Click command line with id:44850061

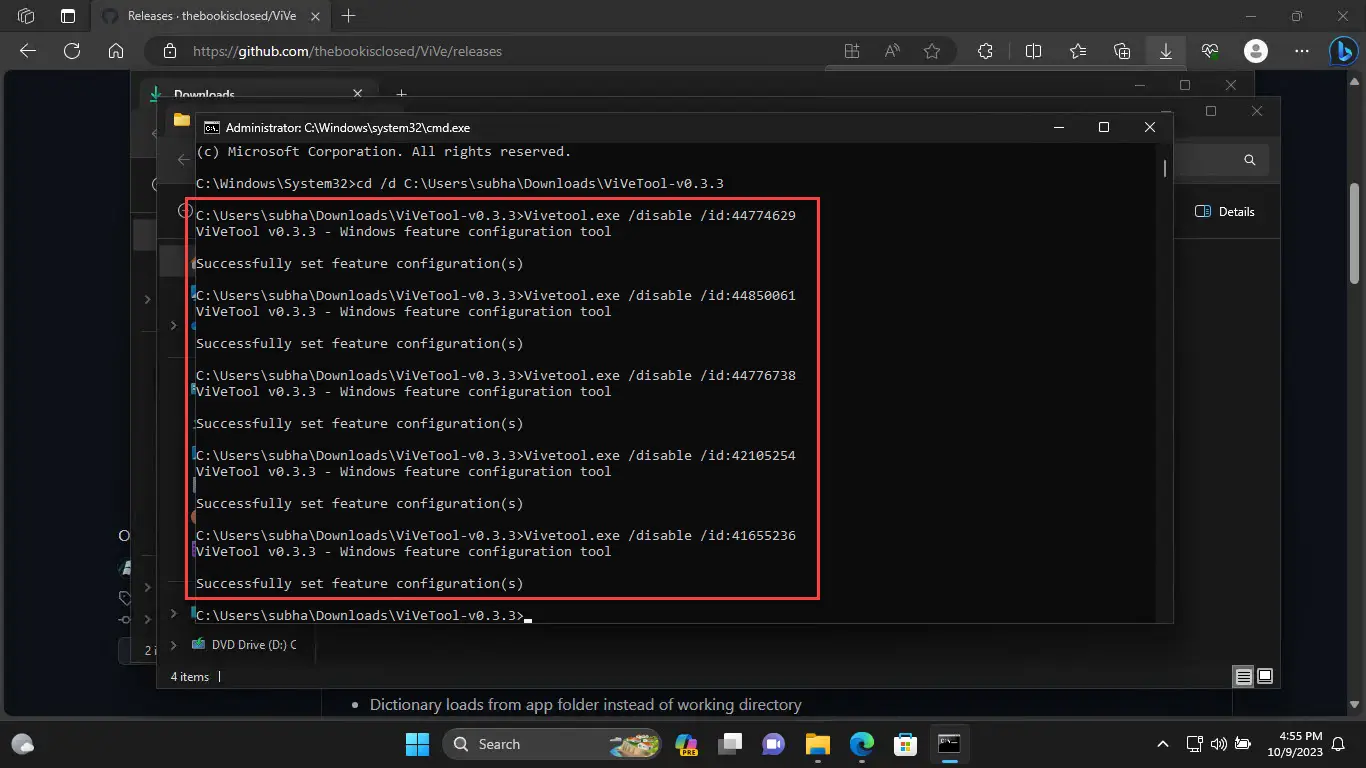[496, 295]
